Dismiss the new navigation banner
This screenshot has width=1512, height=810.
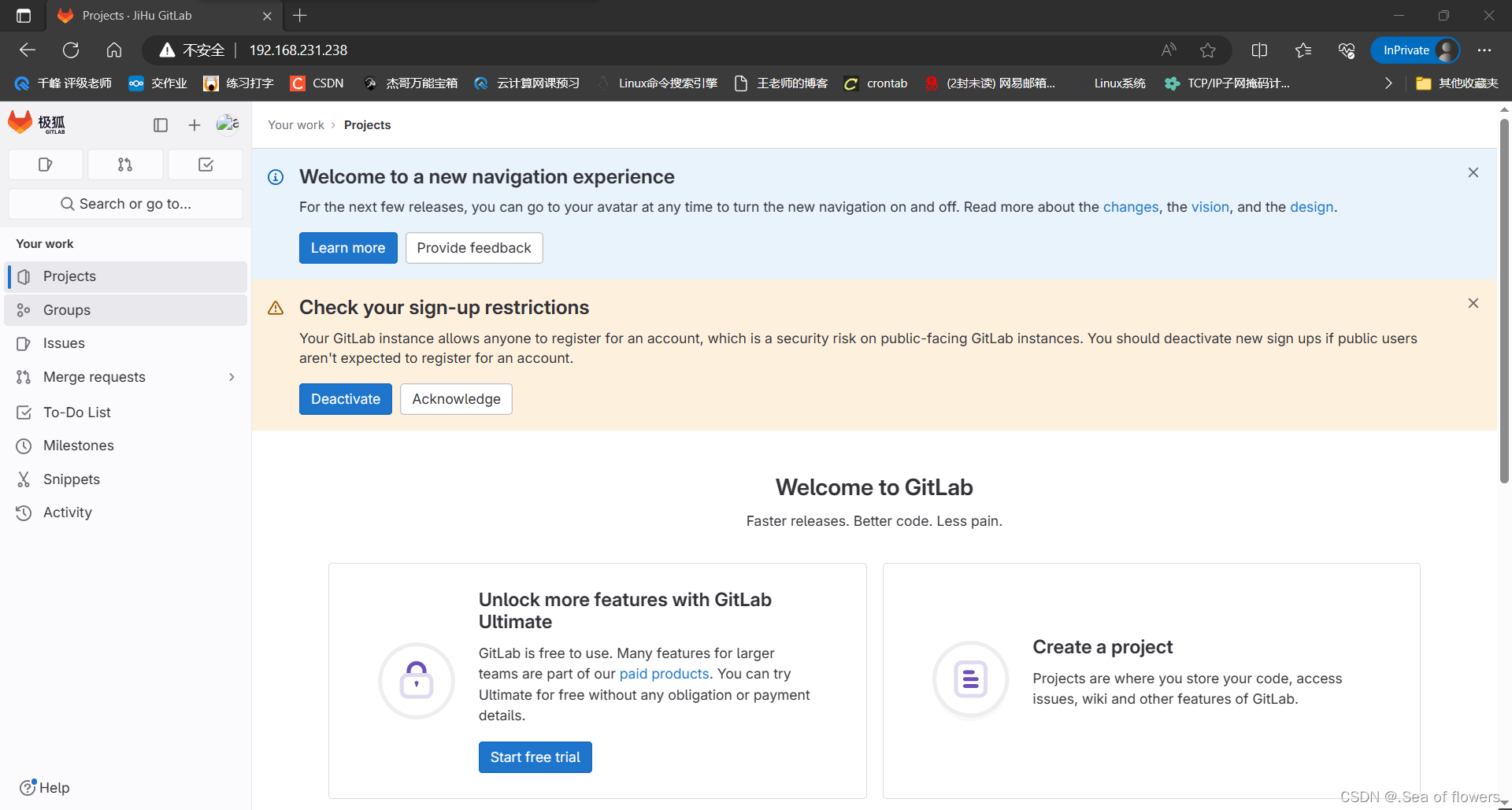pyautogui.click(x=1473, y=172)
